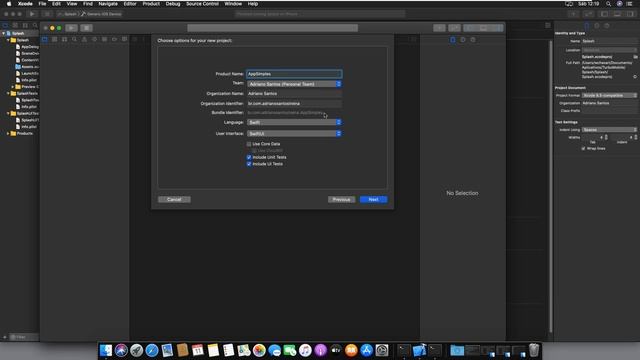Open the Issue navigator warning icon in front window
640x360 pixels.
pos(84,39)
